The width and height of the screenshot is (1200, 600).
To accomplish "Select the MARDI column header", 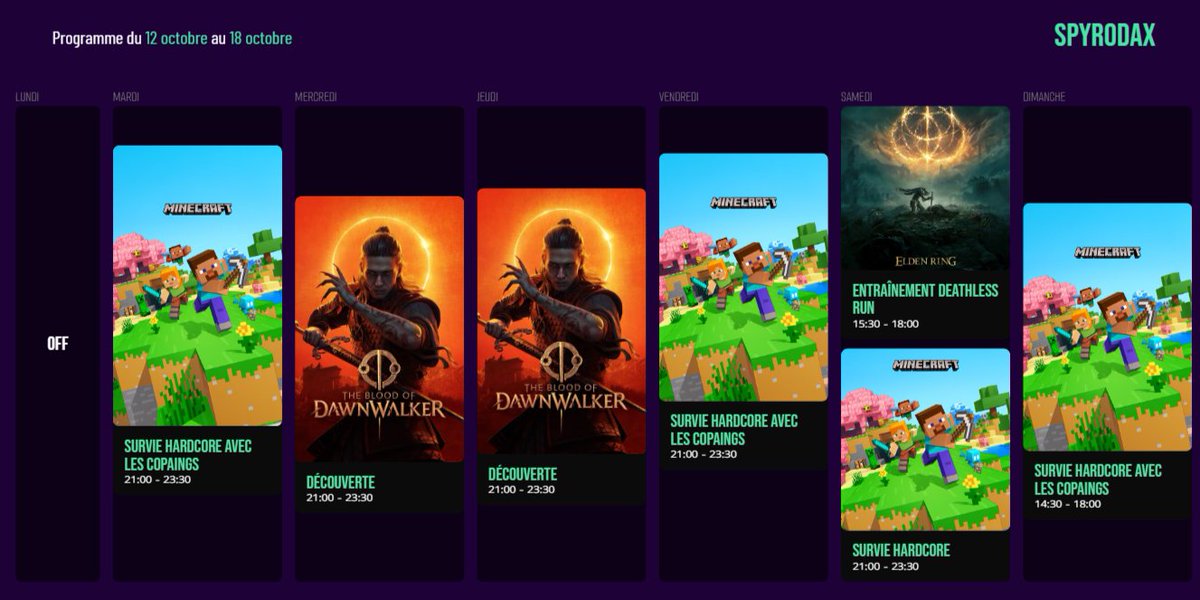I will click(126, 97).
